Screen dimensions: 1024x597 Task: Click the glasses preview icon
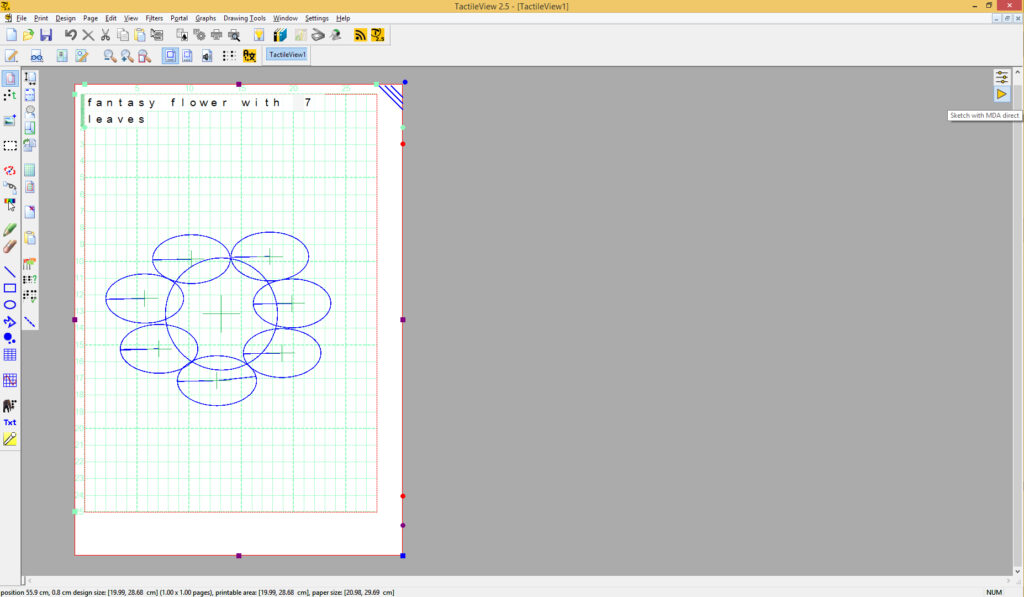[37, 56]
